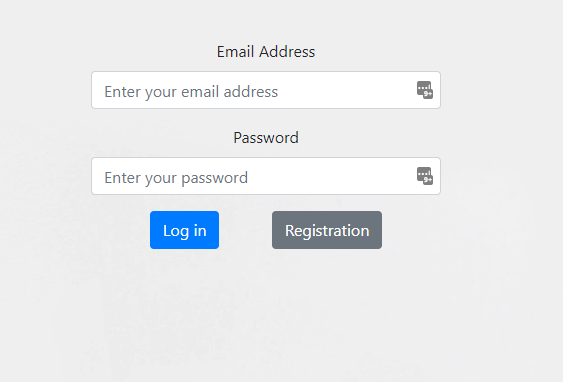Show saved logins via password field key icon
The width and height of the screenshot is (563, 382).
pos(425,176)
